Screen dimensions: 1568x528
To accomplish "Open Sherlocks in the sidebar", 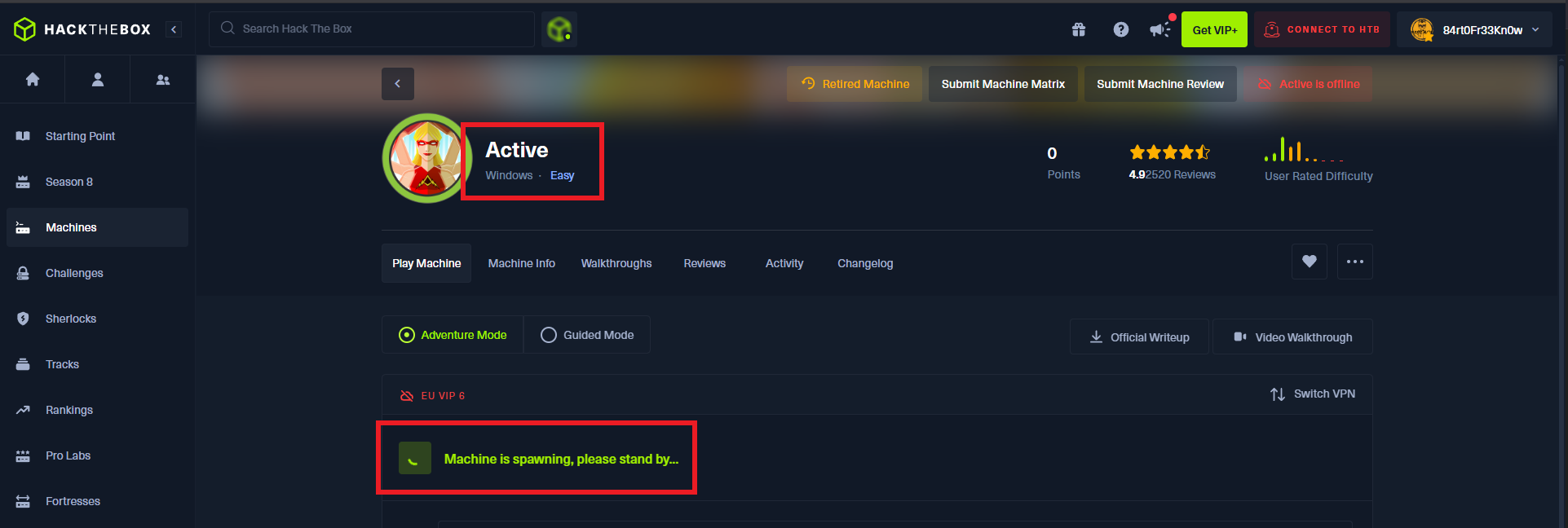I will (97, 319).
